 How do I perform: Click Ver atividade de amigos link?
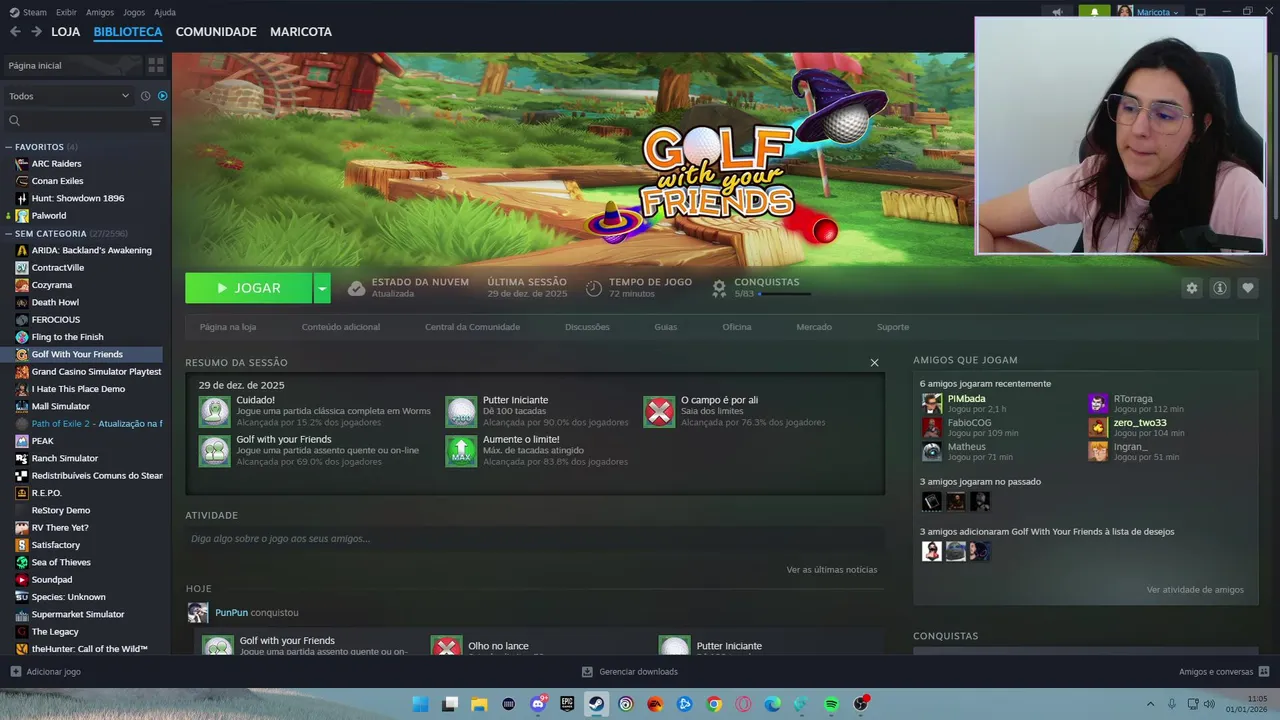pos(1195,590)
